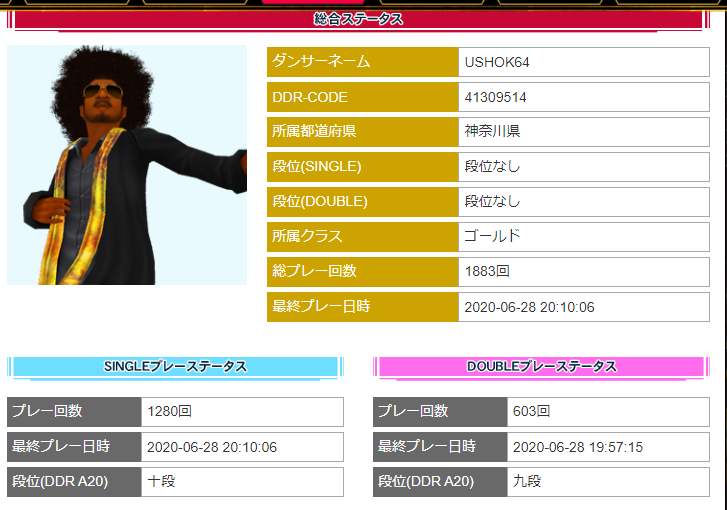Select the DDR-CODE value 41309514
Screen dimensions: 727x510
pyautogui.click(x=495, y=97)
